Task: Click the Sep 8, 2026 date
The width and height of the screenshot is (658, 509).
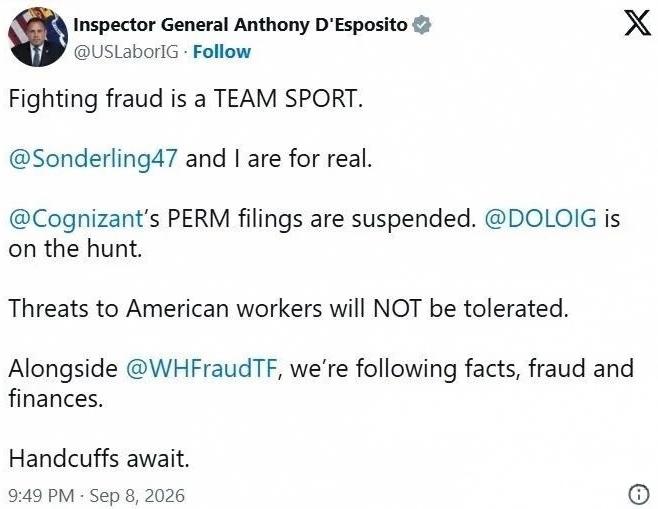Action: 137,496
